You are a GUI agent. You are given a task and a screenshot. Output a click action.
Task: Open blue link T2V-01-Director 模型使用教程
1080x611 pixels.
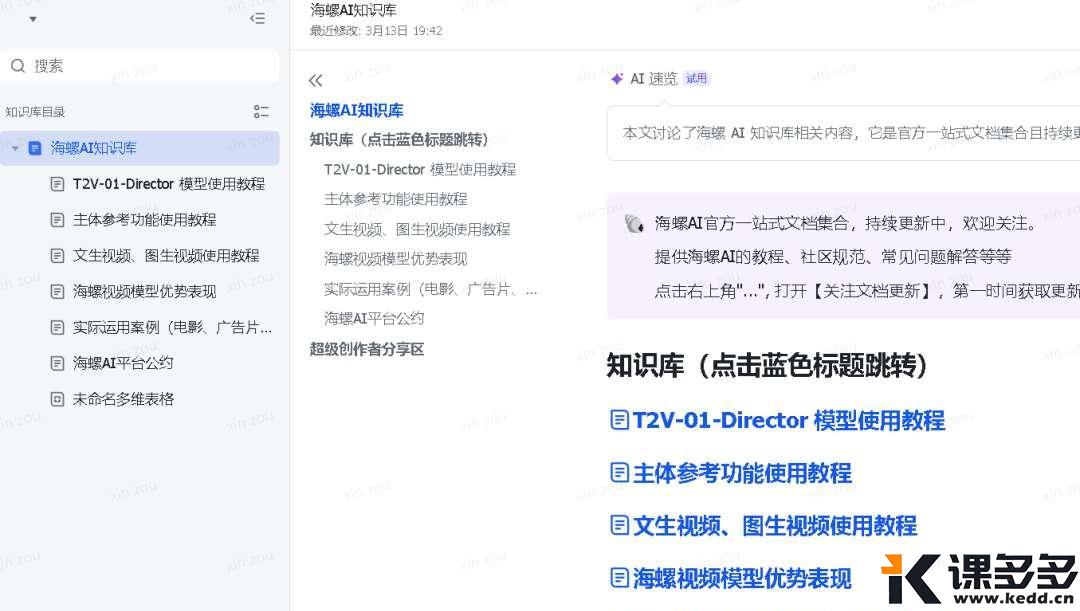click(x=789, y=420)
